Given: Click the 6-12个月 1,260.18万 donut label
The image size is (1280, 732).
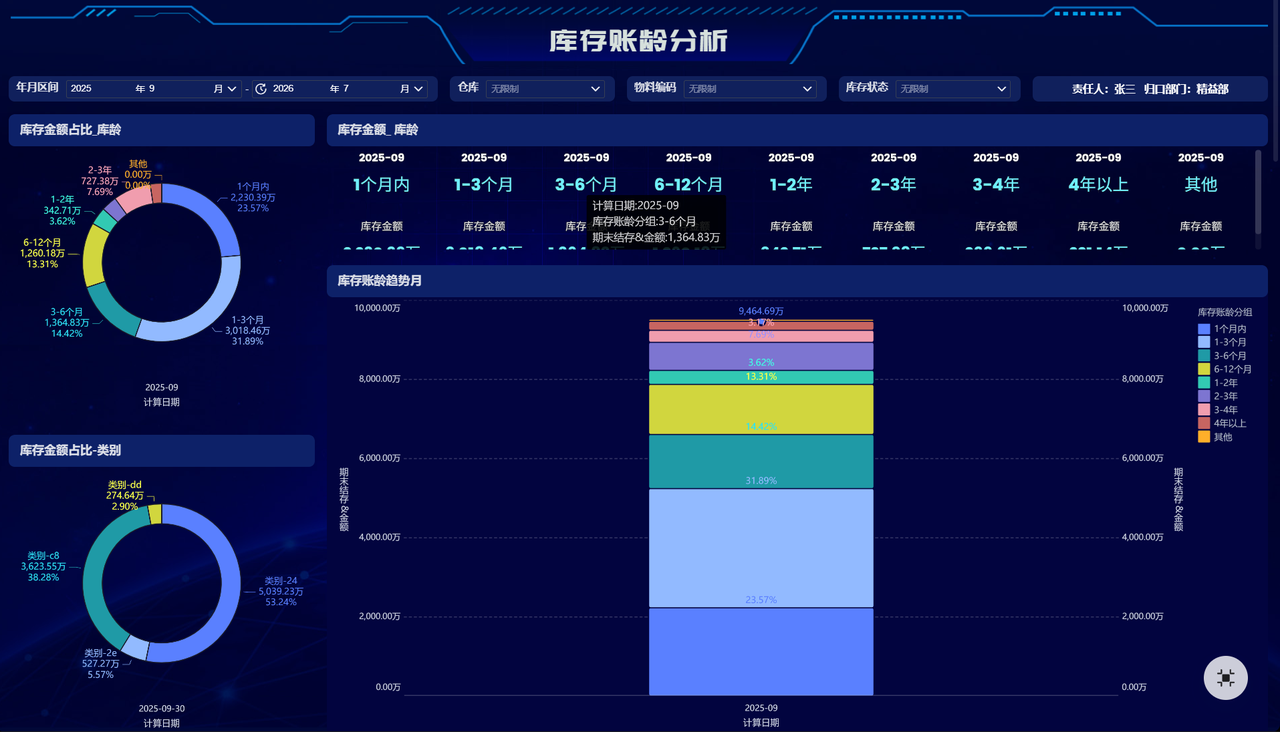Looking at the screenshot, I should (41, 253).
